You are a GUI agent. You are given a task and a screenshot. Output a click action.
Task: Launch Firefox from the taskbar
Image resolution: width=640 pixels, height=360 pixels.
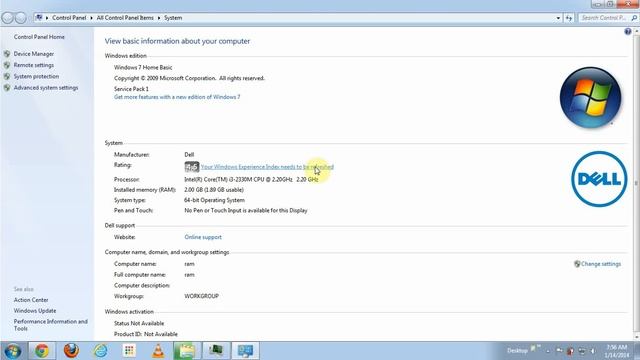pyautogui.click(x=71, y=351)
